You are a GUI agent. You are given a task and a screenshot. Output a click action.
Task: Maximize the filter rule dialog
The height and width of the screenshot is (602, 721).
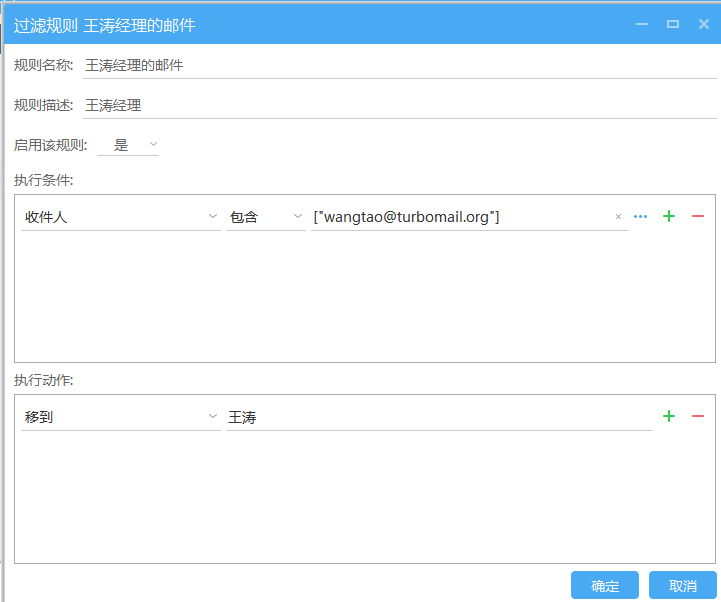[x=673, y=24]
